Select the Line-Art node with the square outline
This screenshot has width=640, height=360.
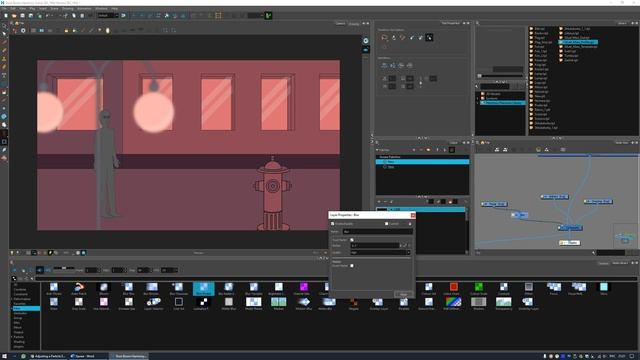coord(178,303)
